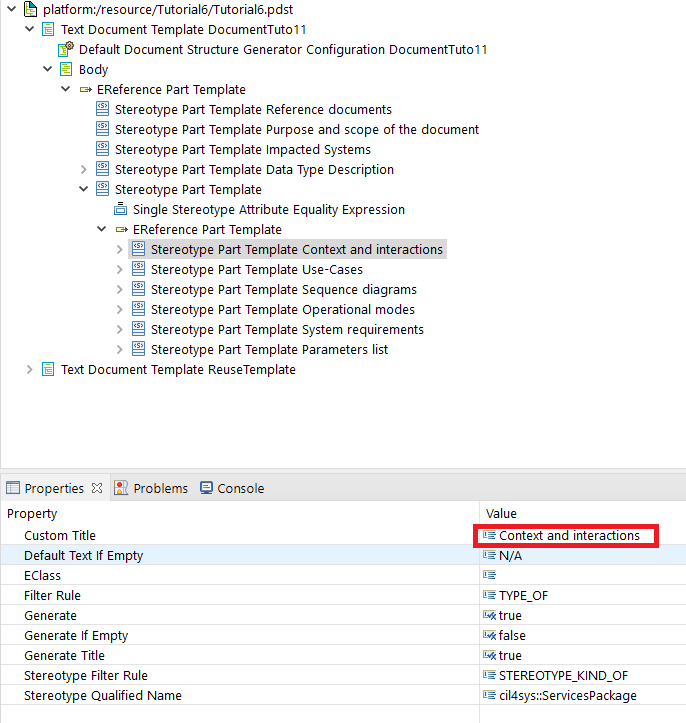686x723 pixels.
Task: Click the icon beside Purpose and scope of the document
Action: (x=102, y=129)
